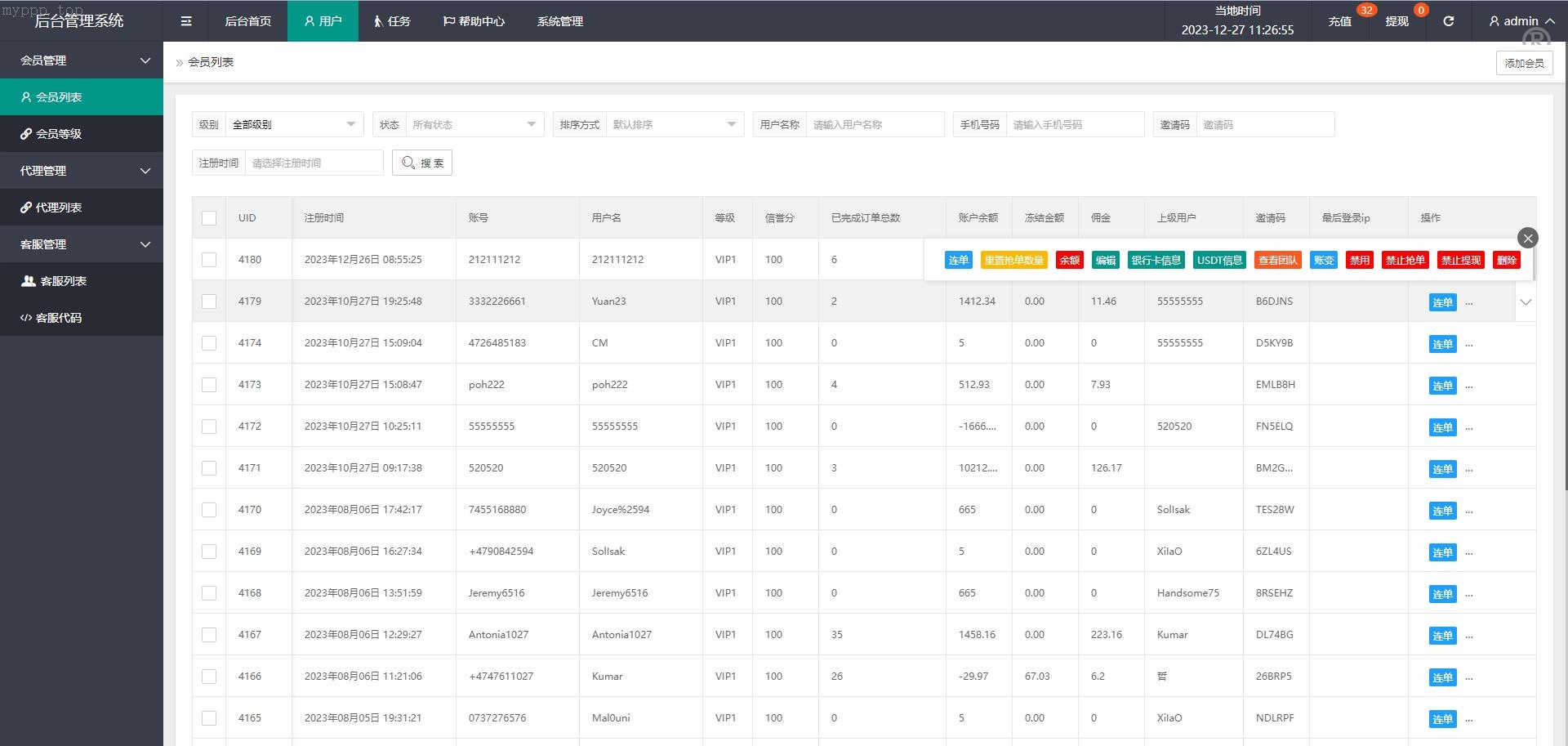Image resolution: width=1568 pixels, height=746 pixels.
Task: Expand the 排序方式 sort order dropdown
Action: (x=674, y=125)
